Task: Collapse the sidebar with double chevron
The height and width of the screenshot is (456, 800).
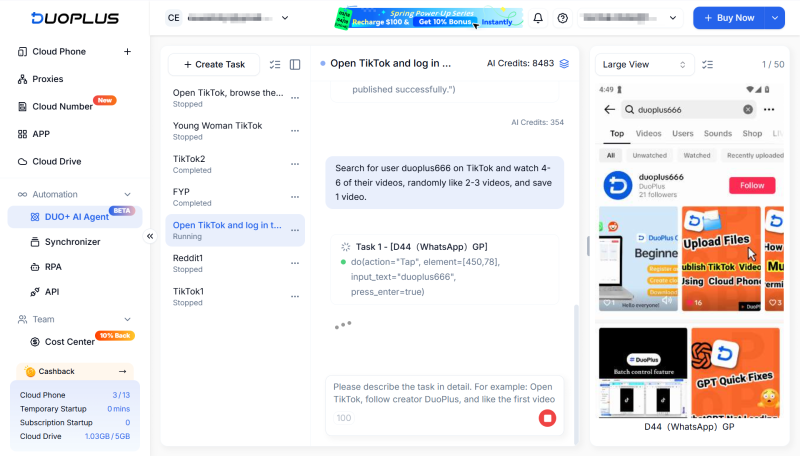Action: coord(150,236)
